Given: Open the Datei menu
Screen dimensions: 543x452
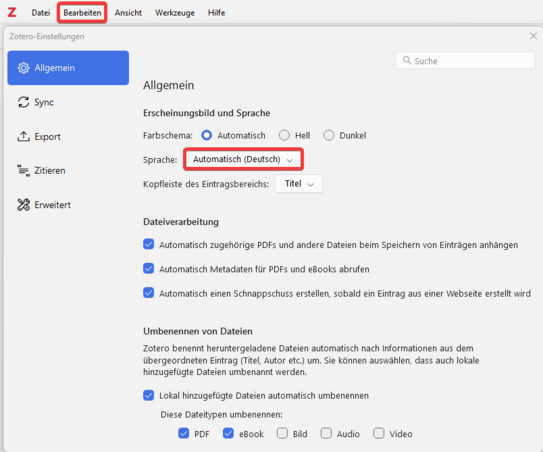Looking at the screenshot, I should coord(41,13).
